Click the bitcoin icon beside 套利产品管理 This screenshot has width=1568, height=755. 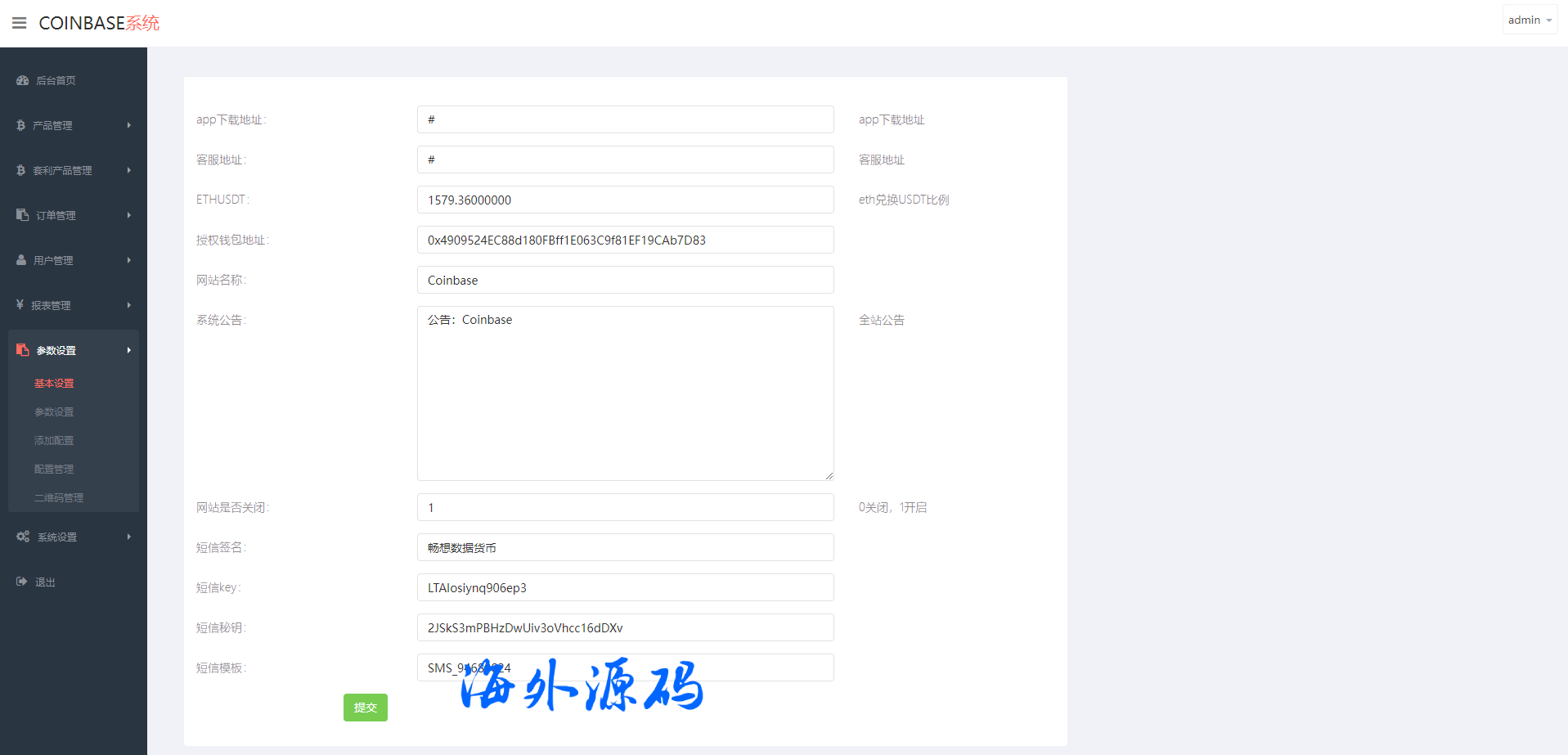20,170
